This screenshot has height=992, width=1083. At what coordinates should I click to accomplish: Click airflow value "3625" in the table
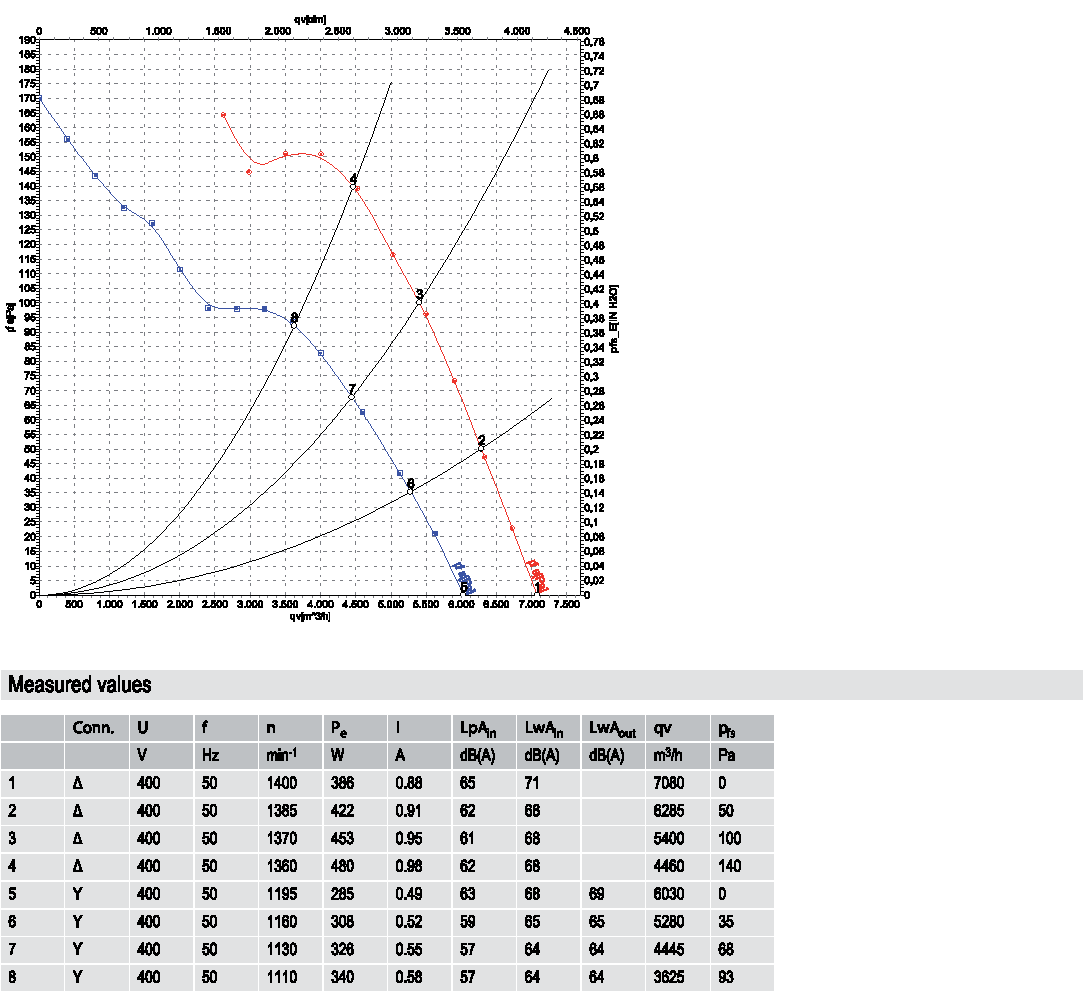pos(669,977)
